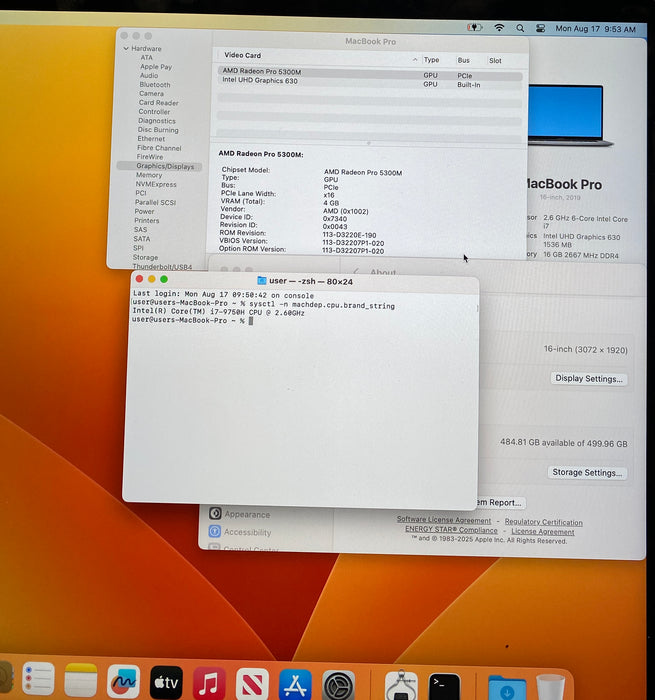Open Accessibility in Settings sidebar
The height and width of the screenshot is (700, 655).
[247, 532]
